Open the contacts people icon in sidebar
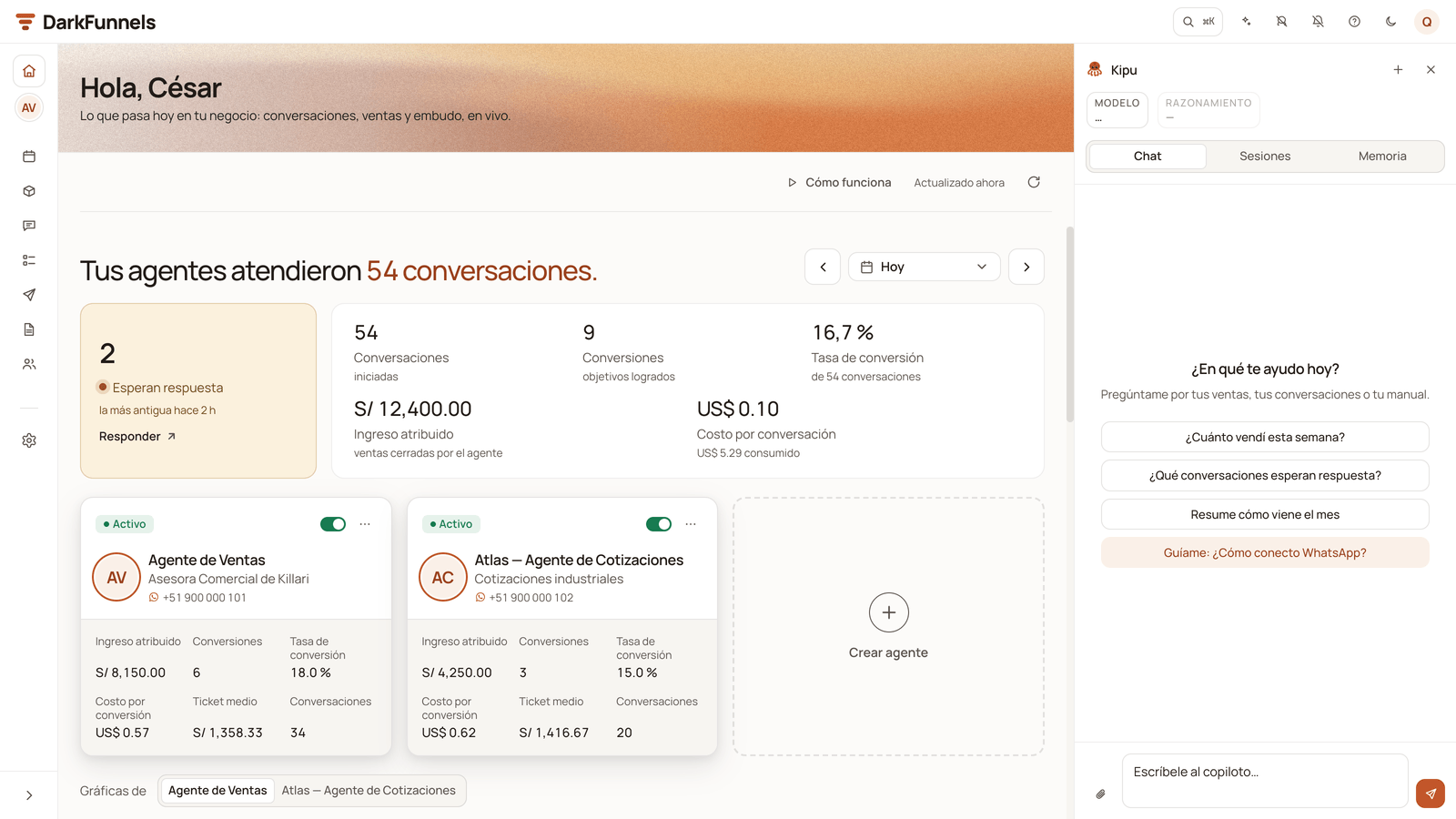Image resolution: width=1456 pixels, height=819 pixels. 29,364
